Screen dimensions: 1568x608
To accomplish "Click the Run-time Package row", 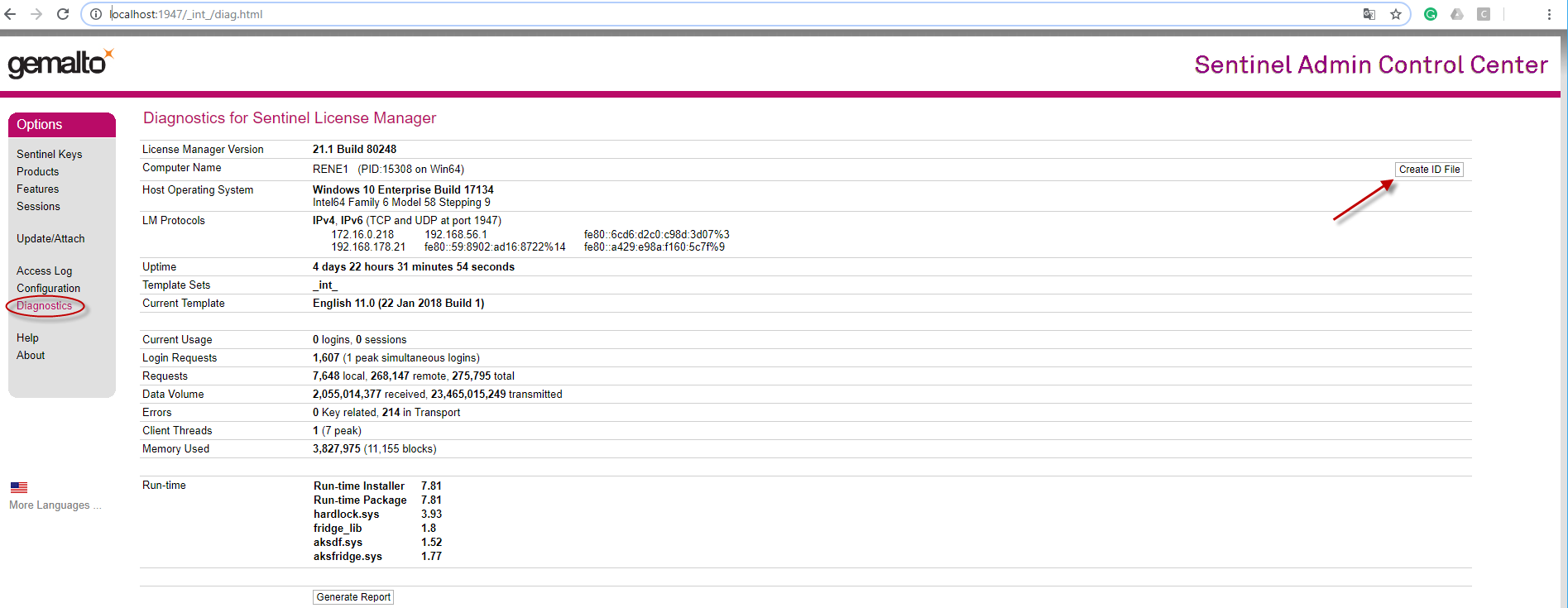I will point(377,500).
